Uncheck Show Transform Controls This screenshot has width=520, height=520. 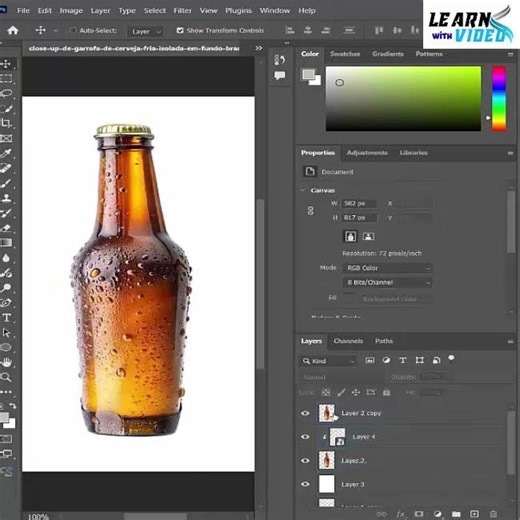click(180, 30)
